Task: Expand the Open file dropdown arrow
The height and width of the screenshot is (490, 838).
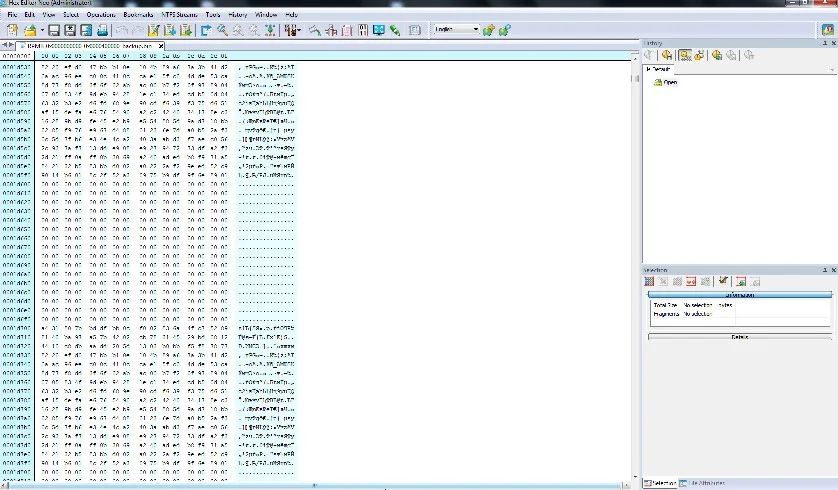Action: pyautogui.click(x=42, y=30)
